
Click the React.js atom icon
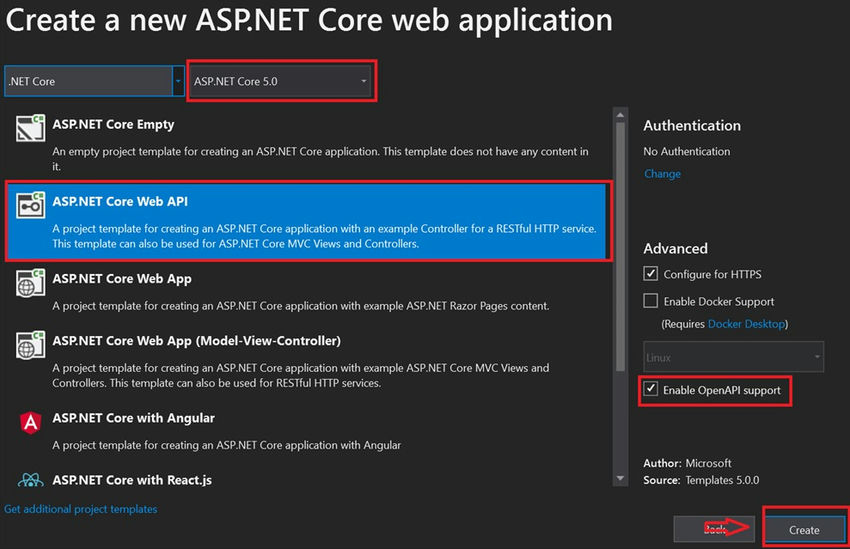click(x=30, y=480)
